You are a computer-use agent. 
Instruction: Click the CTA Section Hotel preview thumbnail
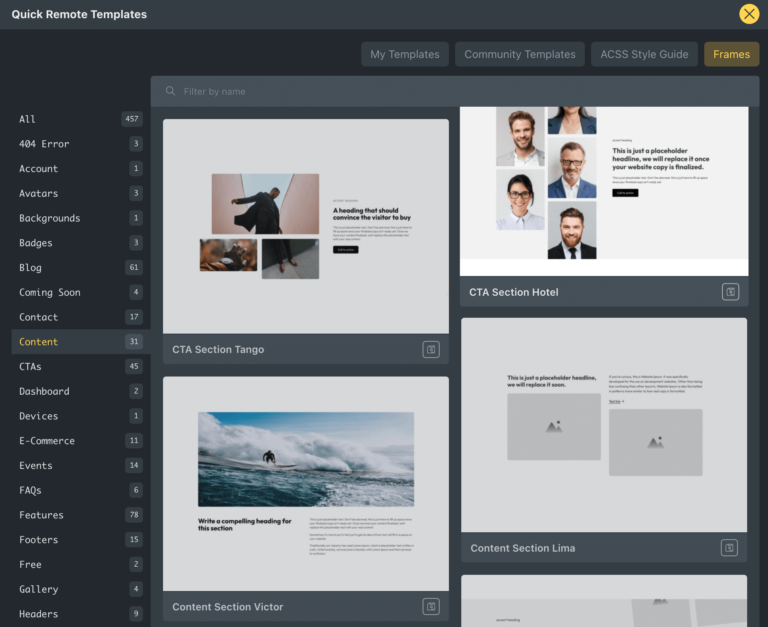(x=604, y=191)
